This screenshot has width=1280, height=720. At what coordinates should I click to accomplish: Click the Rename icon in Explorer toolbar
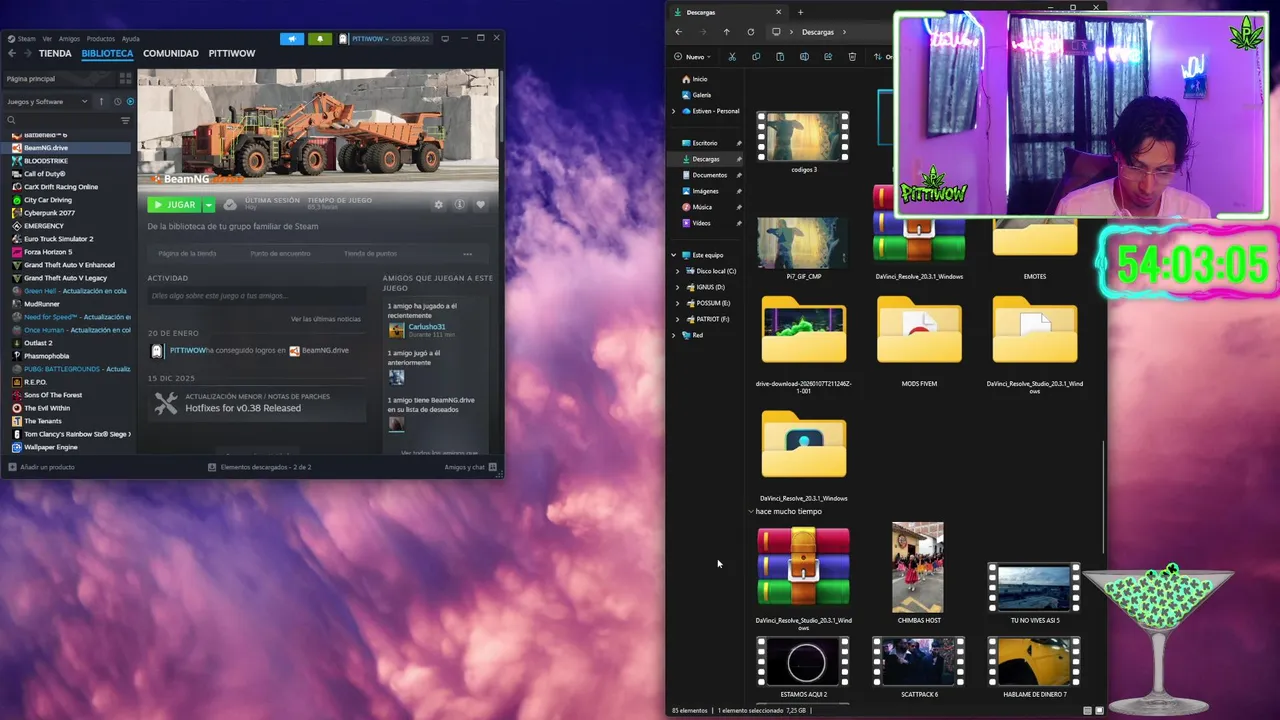804,57
